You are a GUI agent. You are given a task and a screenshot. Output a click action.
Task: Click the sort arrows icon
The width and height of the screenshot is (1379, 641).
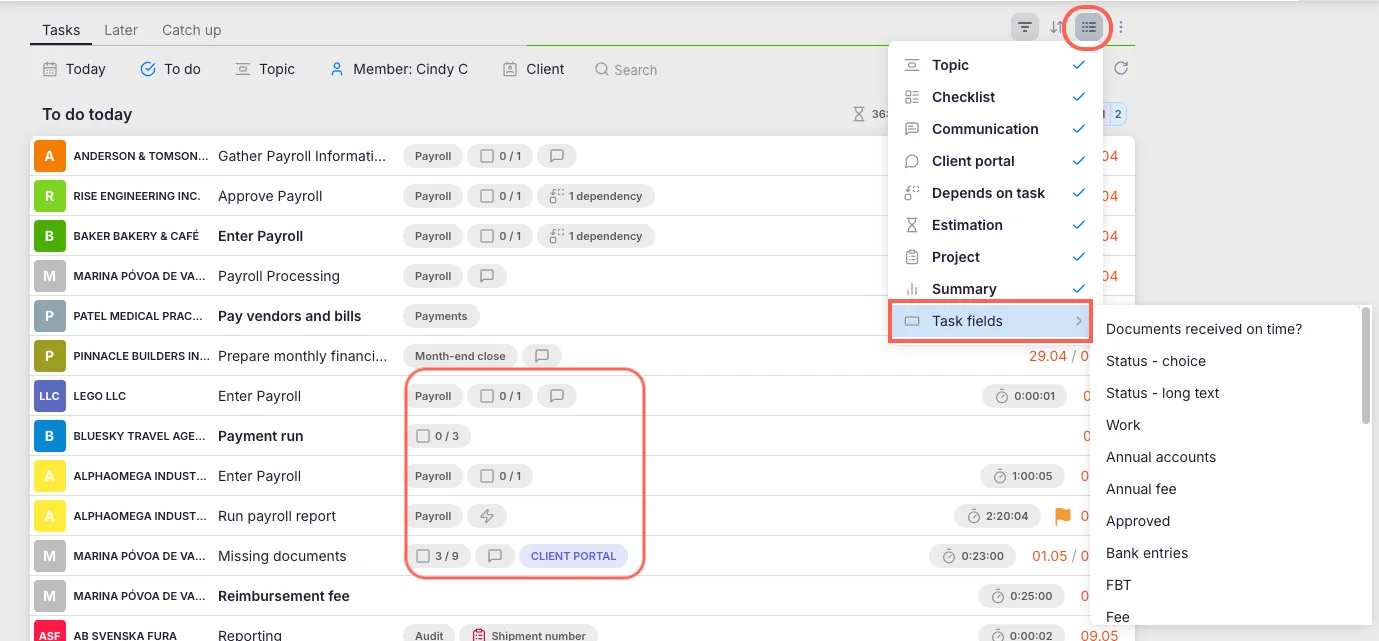(x=1057, y=27)
